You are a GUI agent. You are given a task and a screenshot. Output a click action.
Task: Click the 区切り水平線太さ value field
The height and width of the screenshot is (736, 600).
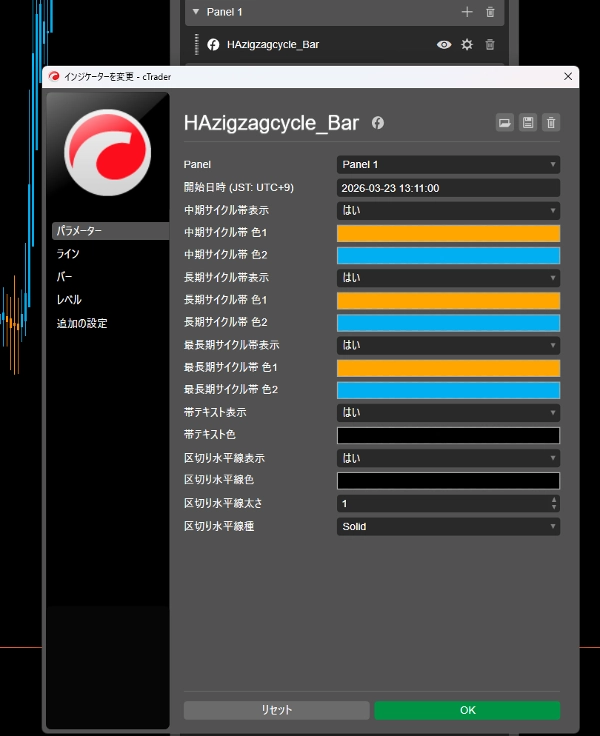[444, 504]
